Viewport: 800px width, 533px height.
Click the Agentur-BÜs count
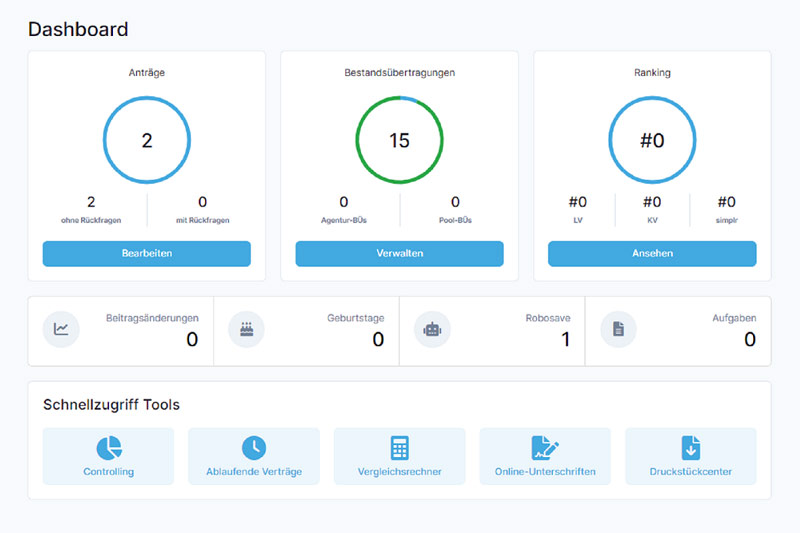pos(344,202)
